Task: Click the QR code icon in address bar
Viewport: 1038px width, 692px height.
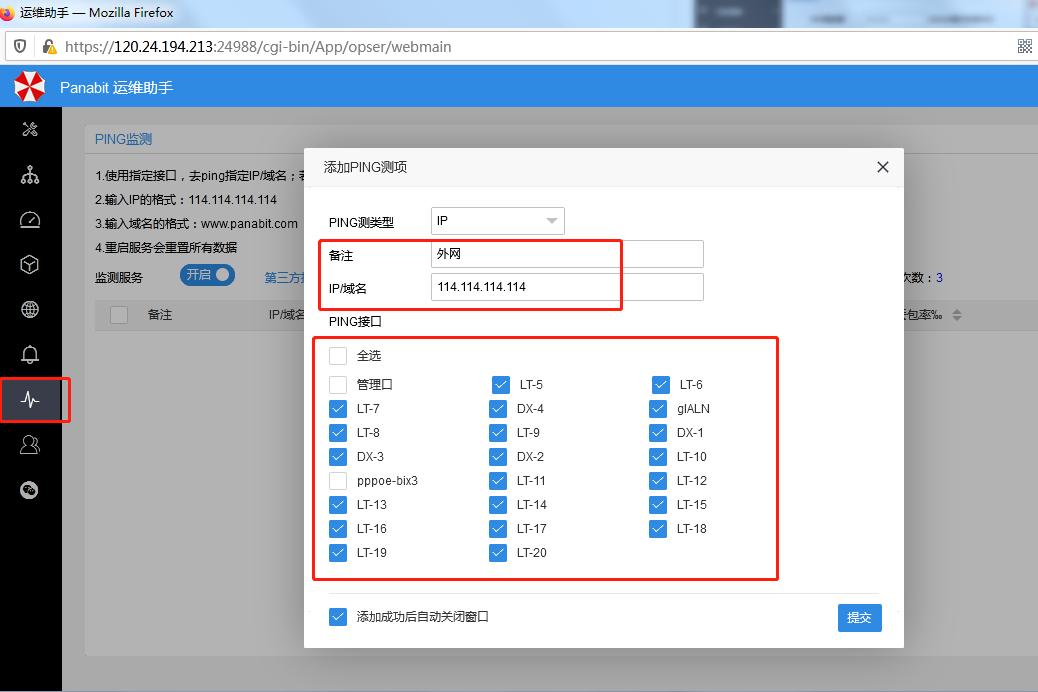Action: pos(1025,46)
